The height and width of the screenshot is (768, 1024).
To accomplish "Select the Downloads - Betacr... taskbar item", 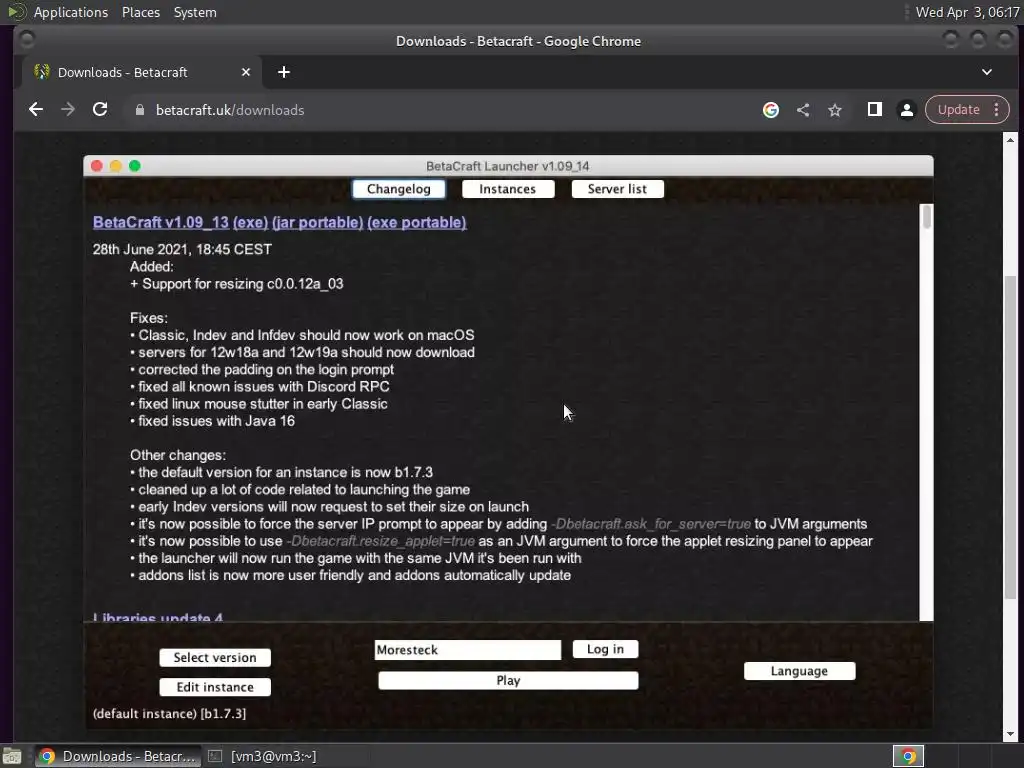I will (118, 756).
